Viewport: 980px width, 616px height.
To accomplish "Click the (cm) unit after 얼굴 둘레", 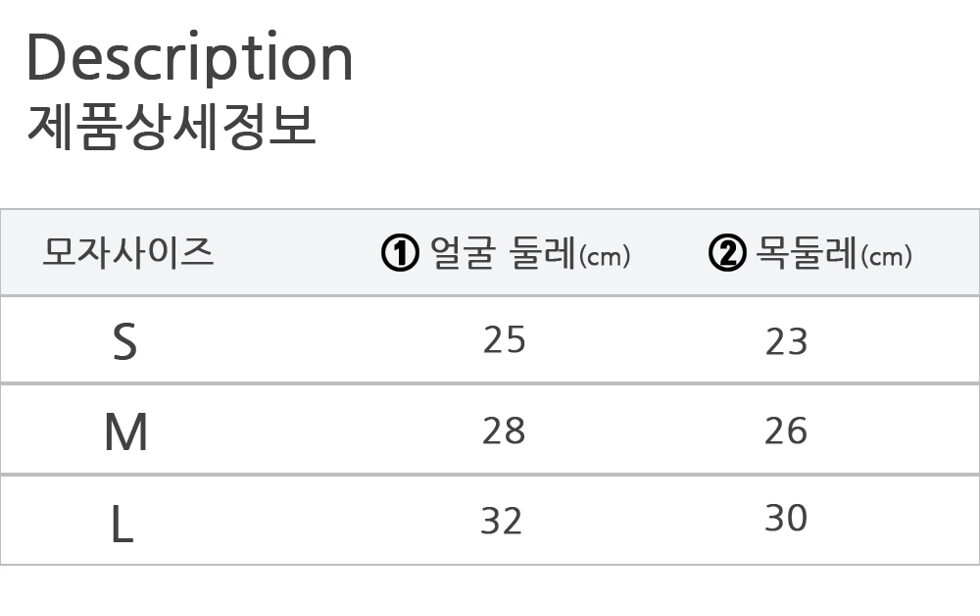I will (605, 256).
